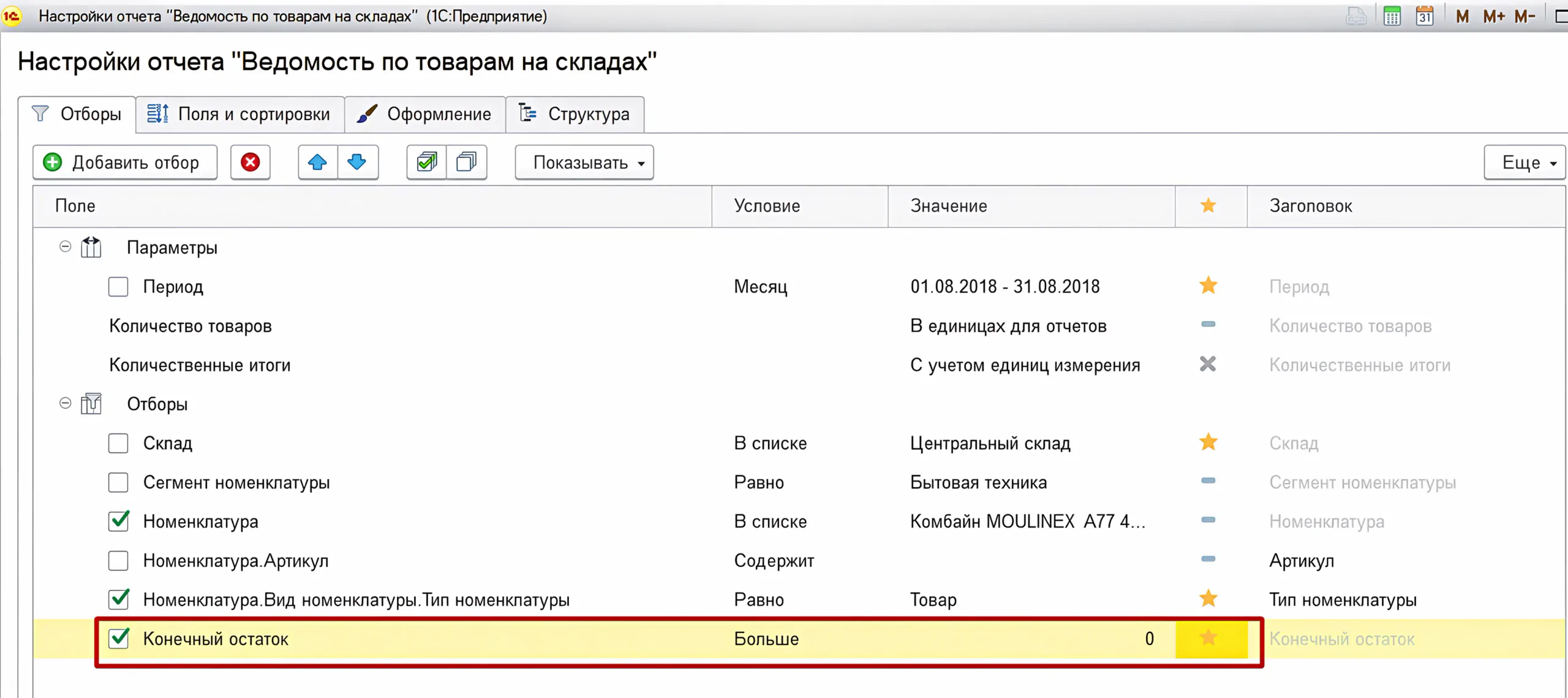Move the filter down with the blue arrow

357,162
